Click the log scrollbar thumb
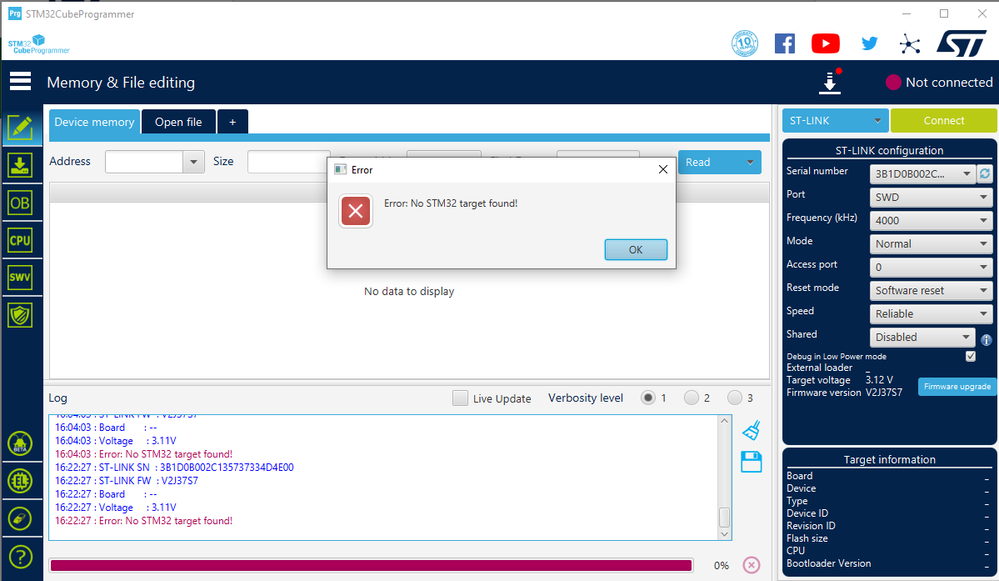 click(724, 517)
